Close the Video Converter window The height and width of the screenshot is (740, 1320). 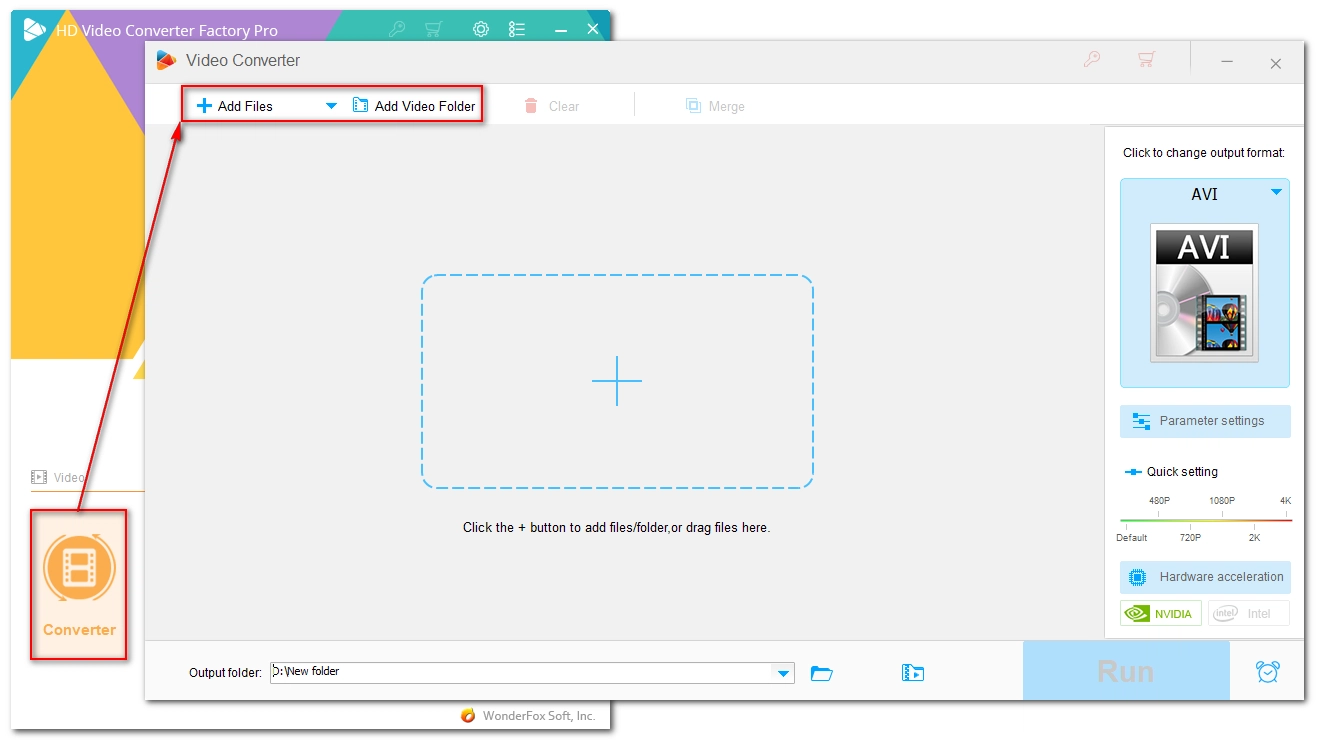[1276, 63]
